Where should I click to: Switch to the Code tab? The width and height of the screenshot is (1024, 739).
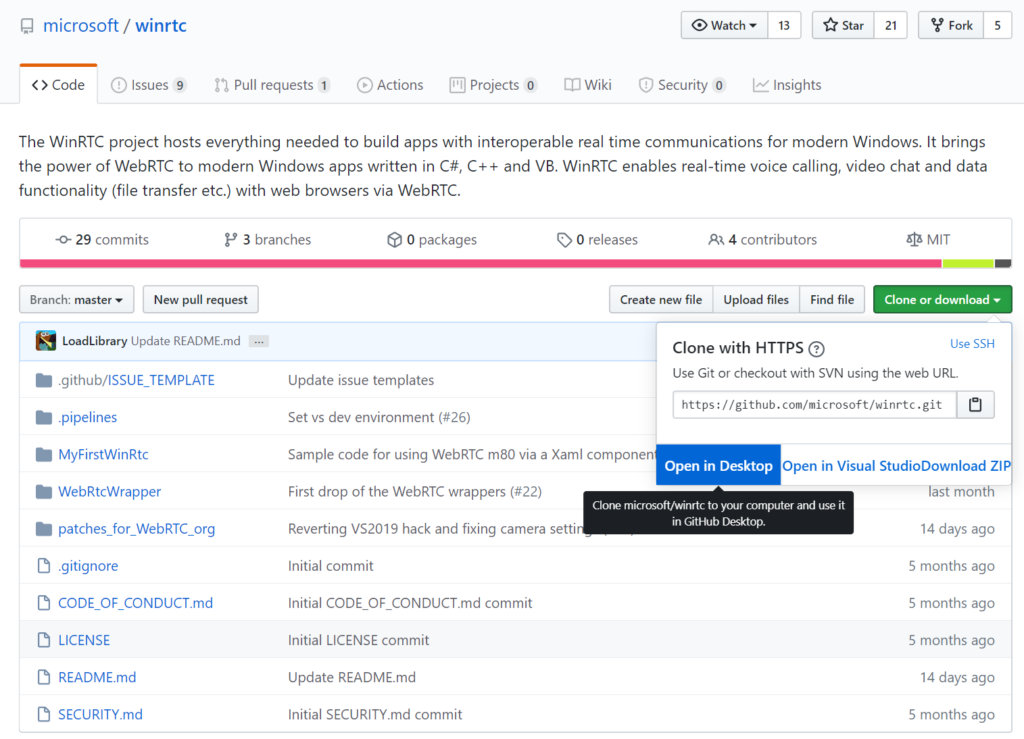(x=59, y=85)
